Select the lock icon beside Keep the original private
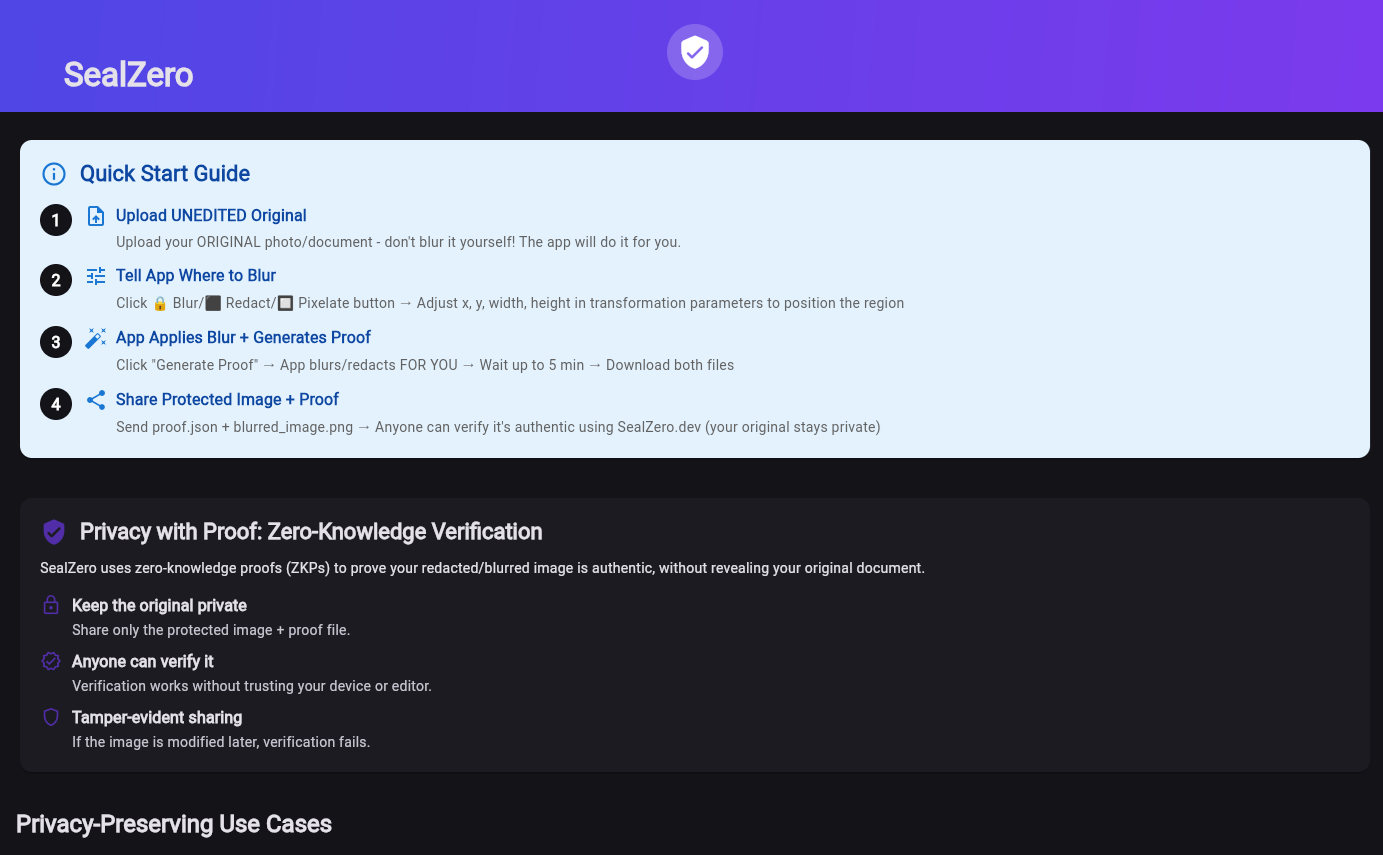 coord(51,605)
